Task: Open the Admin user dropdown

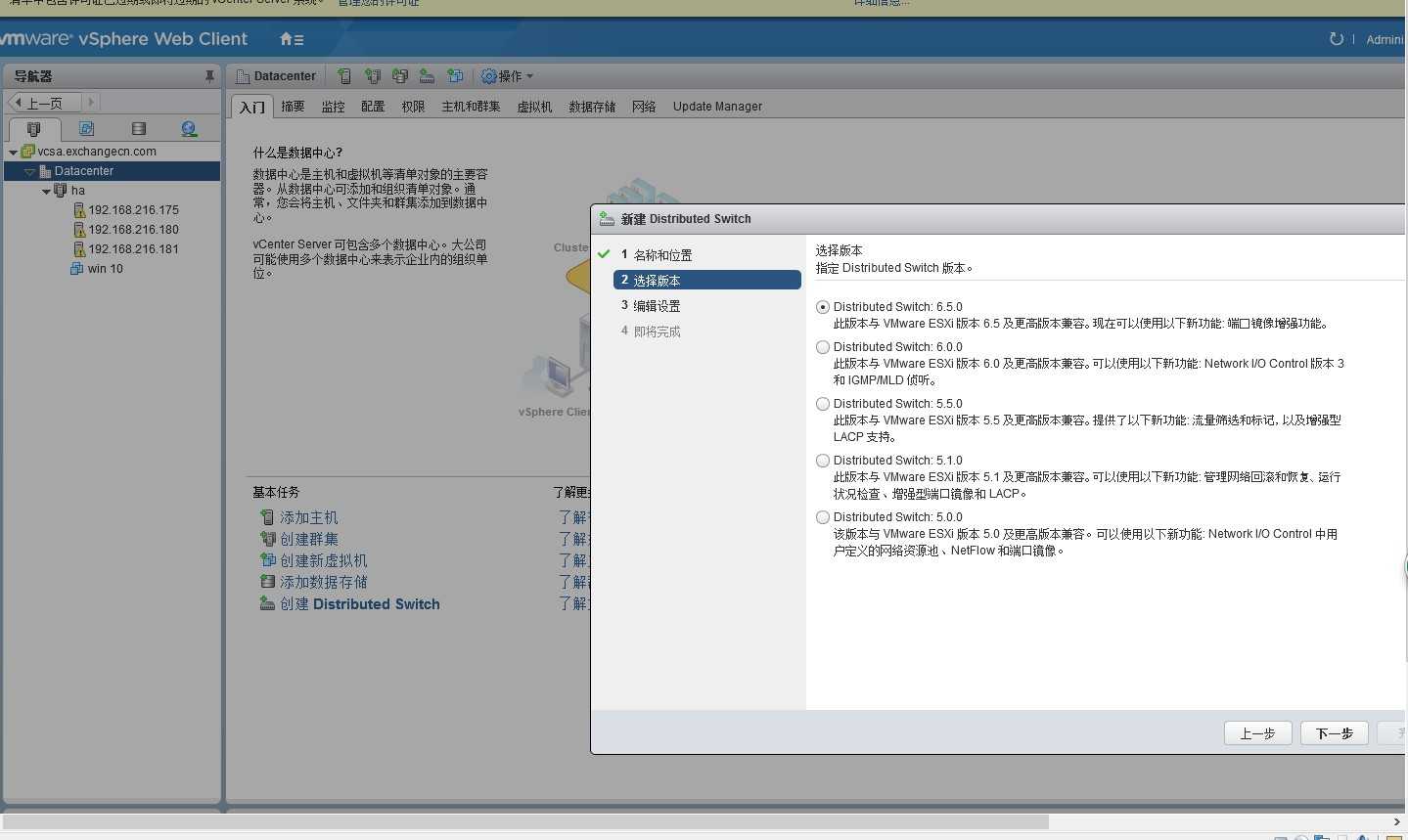Action: (x=1385, y=39)
